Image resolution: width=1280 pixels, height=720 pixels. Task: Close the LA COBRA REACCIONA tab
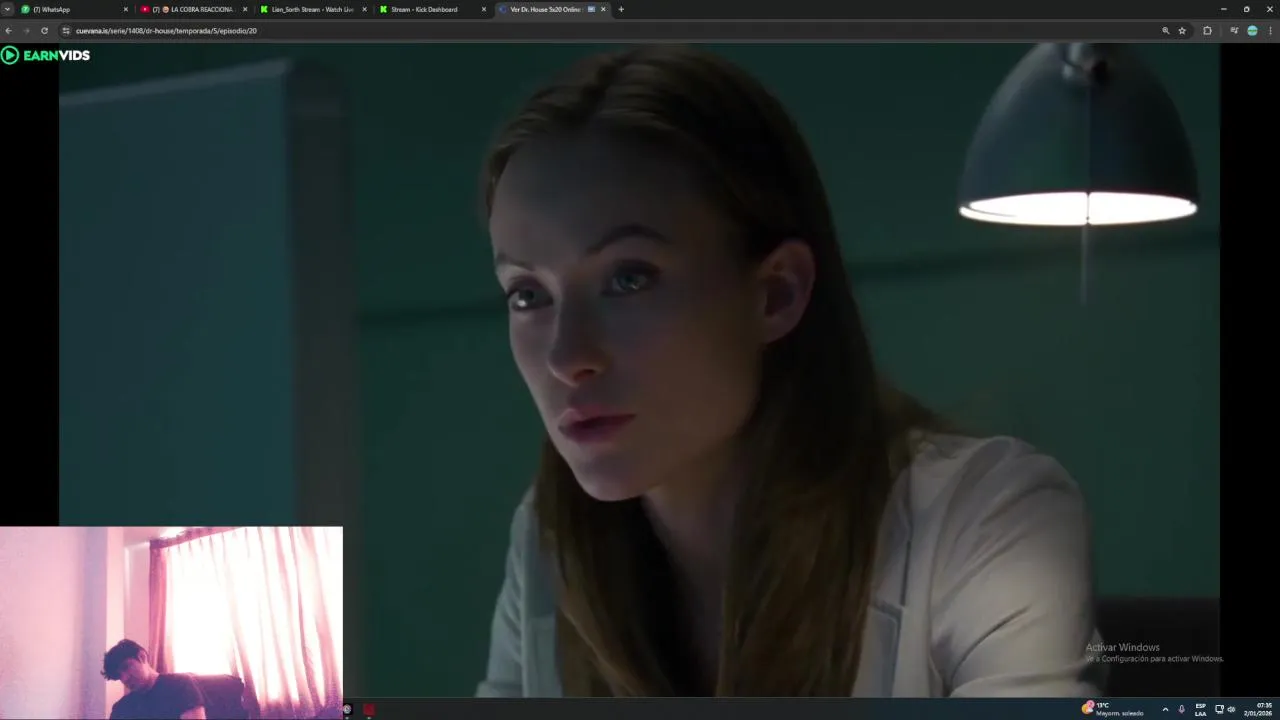point(245,9)
